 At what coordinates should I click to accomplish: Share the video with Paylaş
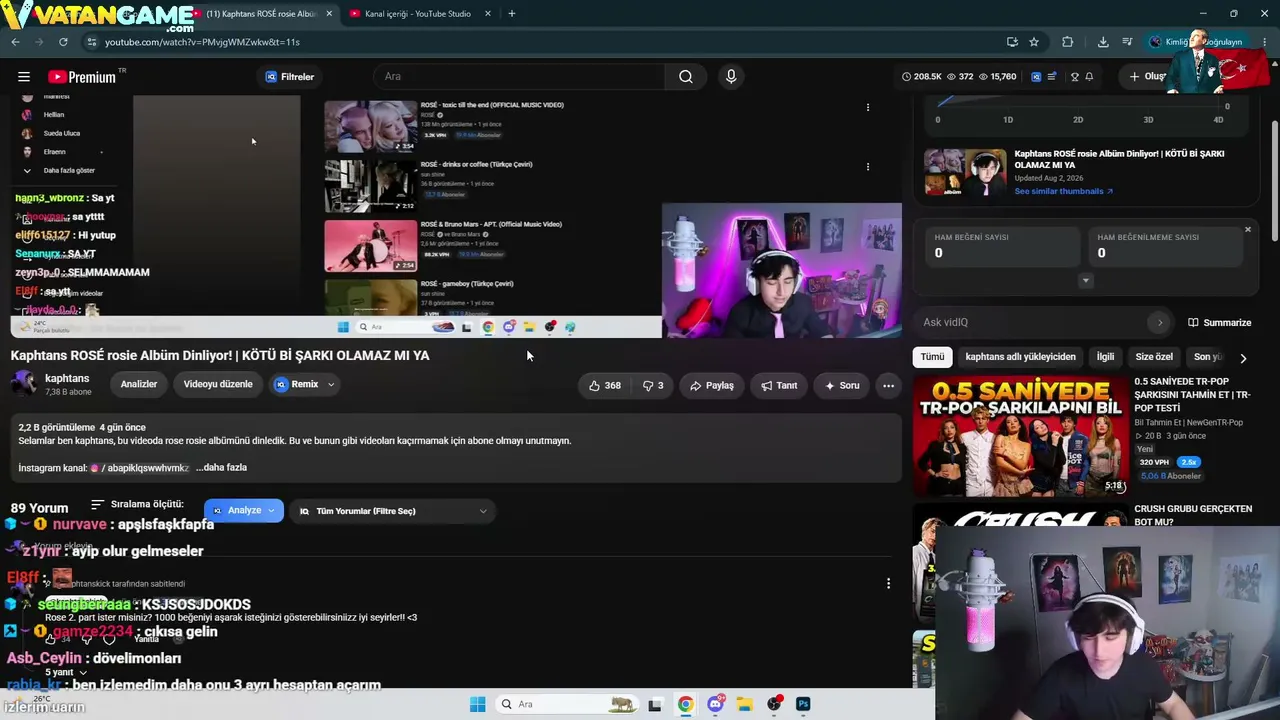[x=710, y=385]
